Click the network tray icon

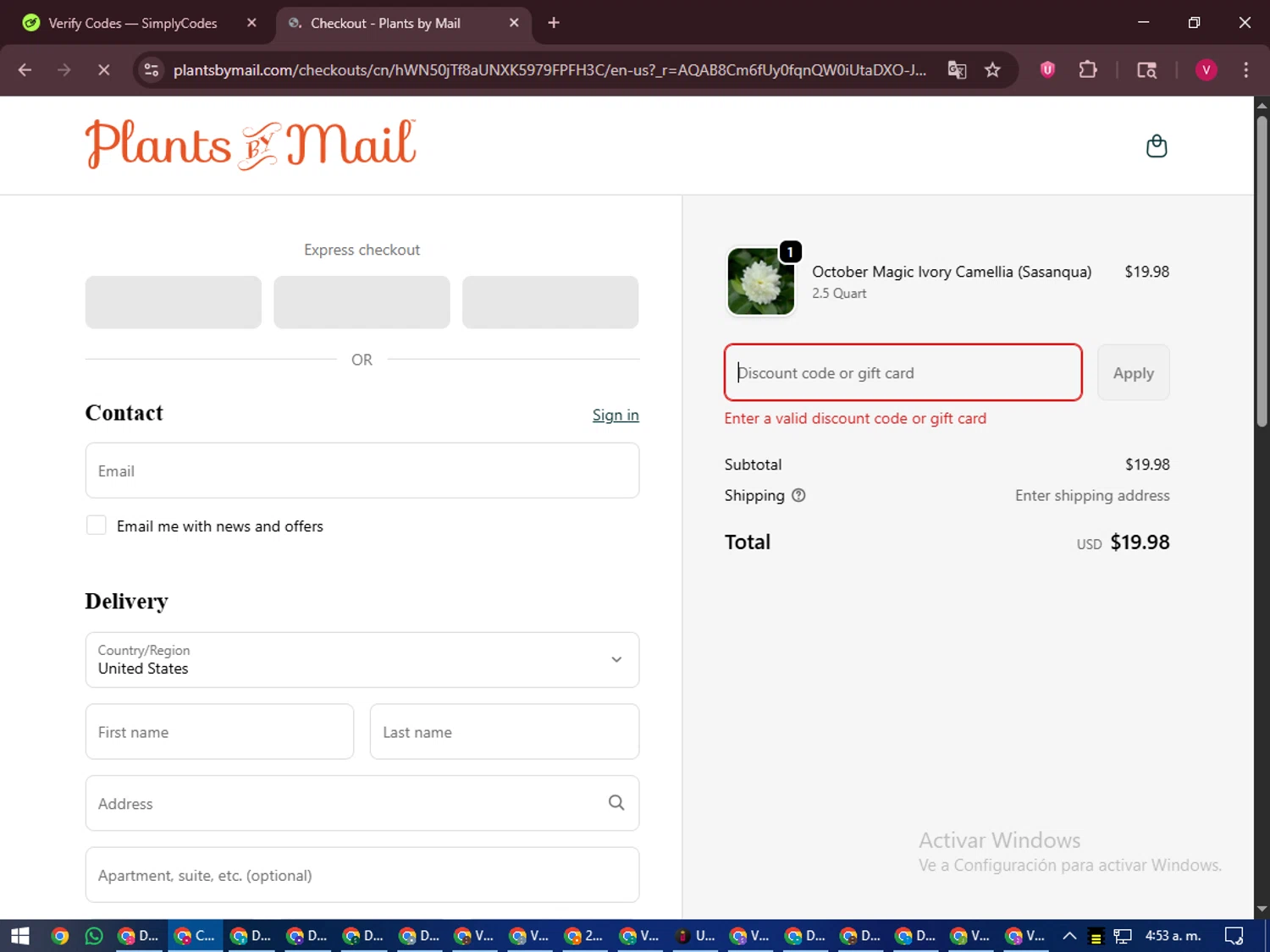click(x=1123, y=936)
